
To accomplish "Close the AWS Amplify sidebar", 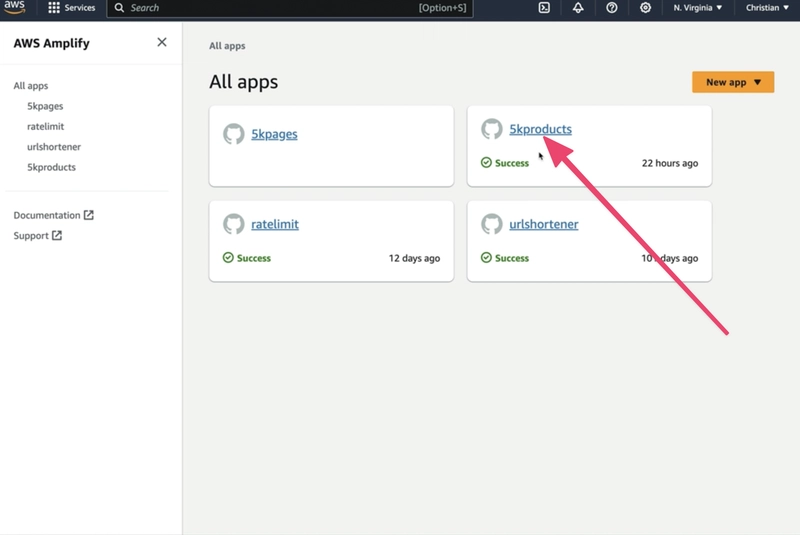I will point(162,42).
